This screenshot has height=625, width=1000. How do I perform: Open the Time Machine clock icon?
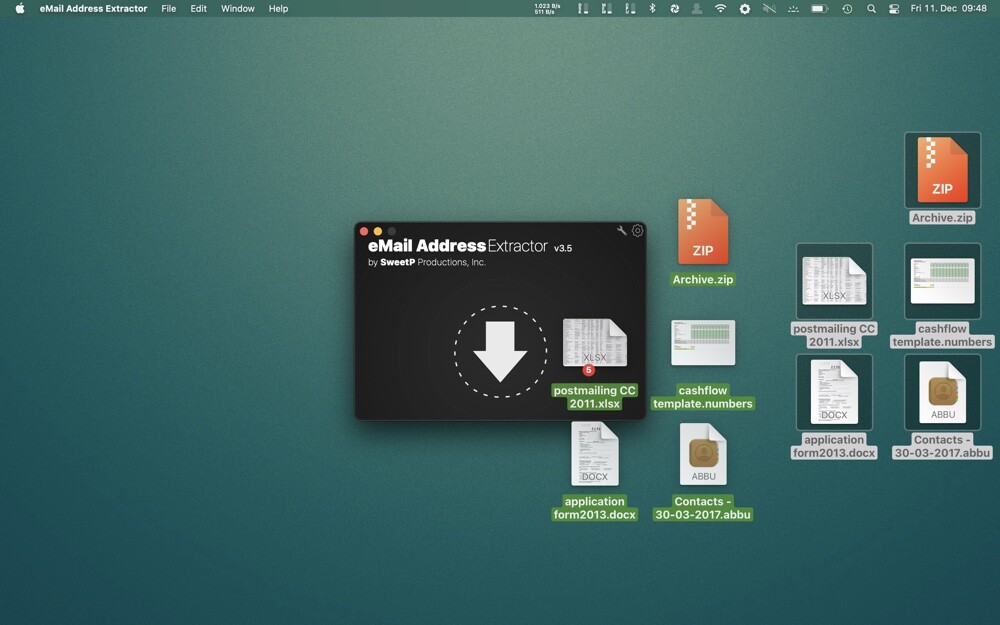[847, 8]
